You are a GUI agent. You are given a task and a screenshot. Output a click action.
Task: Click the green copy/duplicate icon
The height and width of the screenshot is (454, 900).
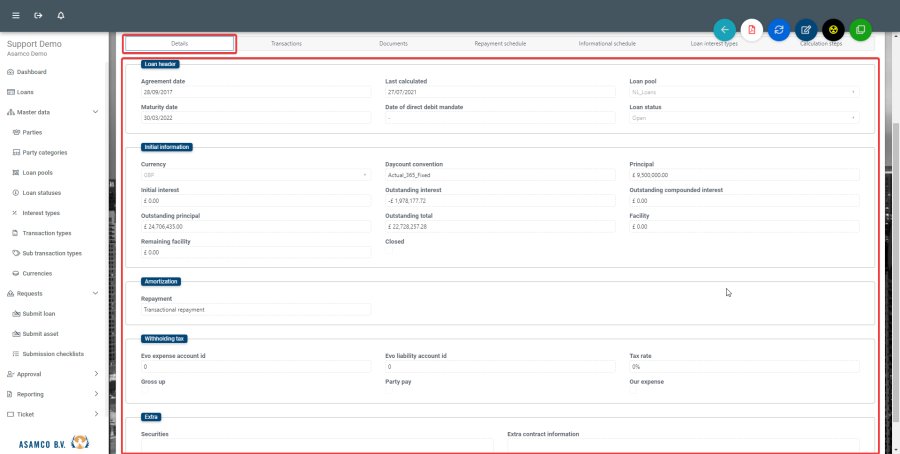tap(860, 30)
